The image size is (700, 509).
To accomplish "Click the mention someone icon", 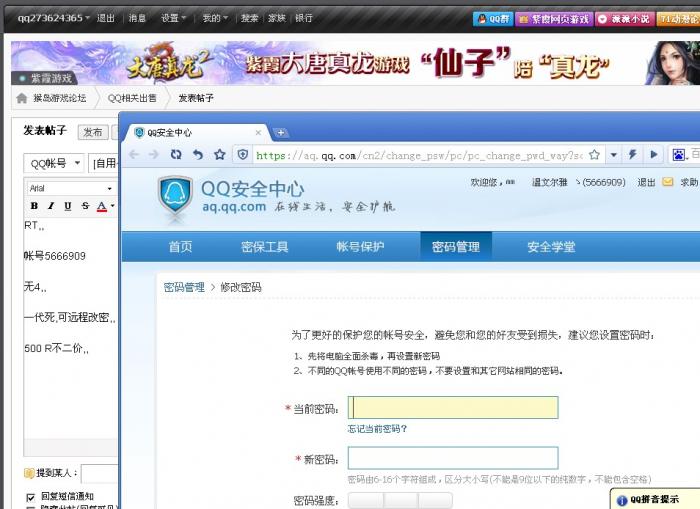I will point(29,473).
